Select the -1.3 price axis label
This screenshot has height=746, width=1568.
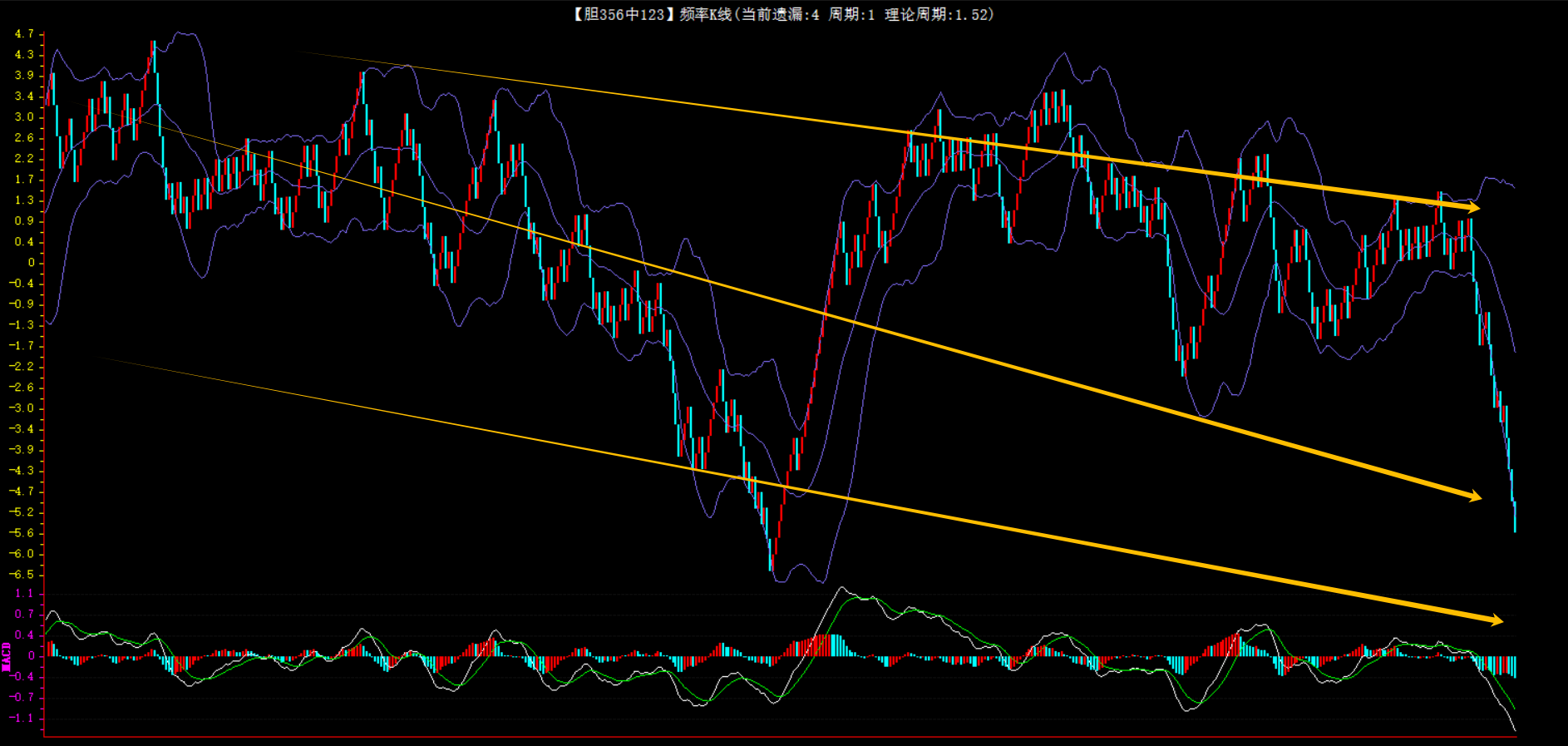[22, 325]
